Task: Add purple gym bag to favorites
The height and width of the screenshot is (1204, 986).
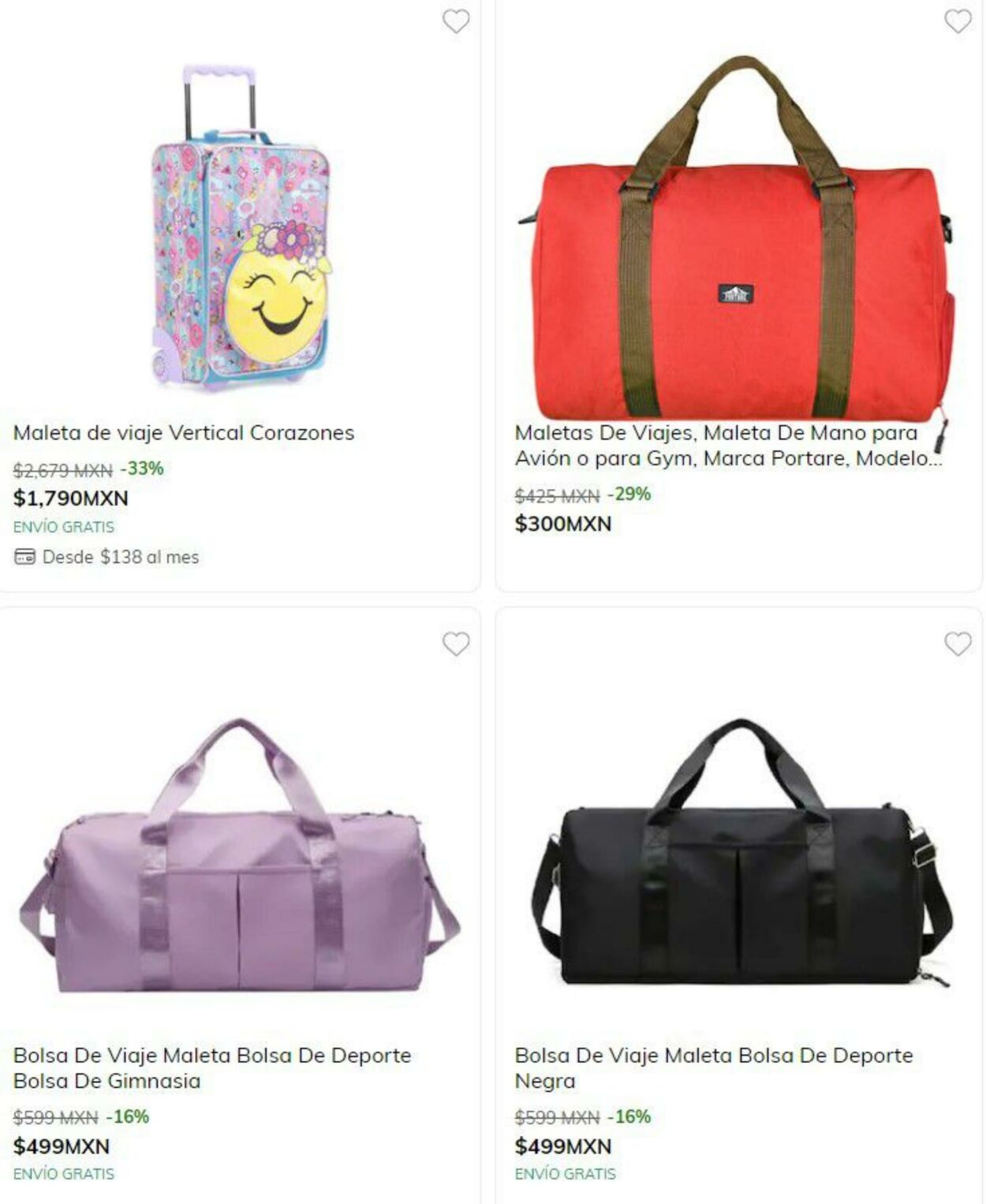Action: click(455, 644)
